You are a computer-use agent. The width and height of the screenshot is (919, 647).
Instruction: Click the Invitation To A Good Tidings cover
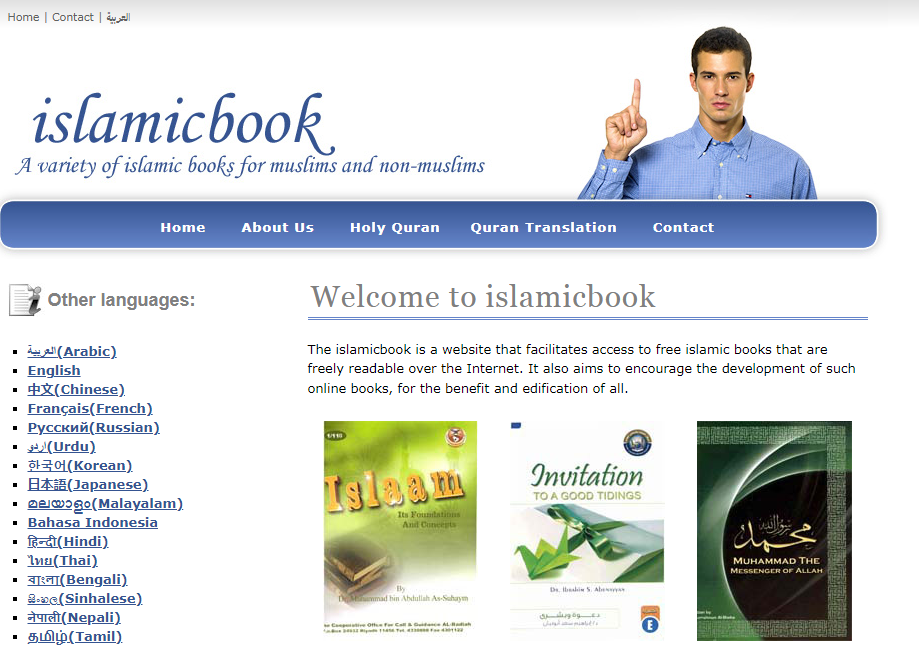point(586,530)
